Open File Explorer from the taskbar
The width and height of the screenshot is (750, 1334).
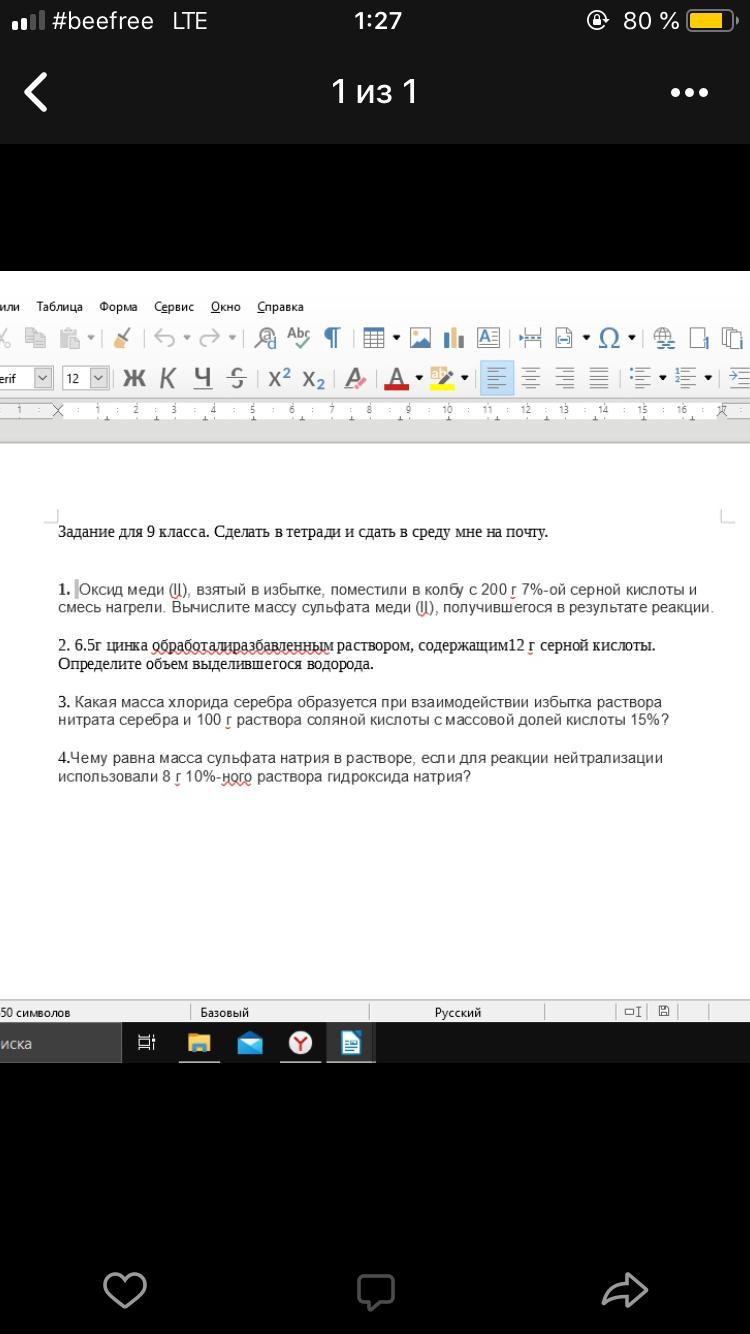pyautogui.click(x=200, y=1043)
